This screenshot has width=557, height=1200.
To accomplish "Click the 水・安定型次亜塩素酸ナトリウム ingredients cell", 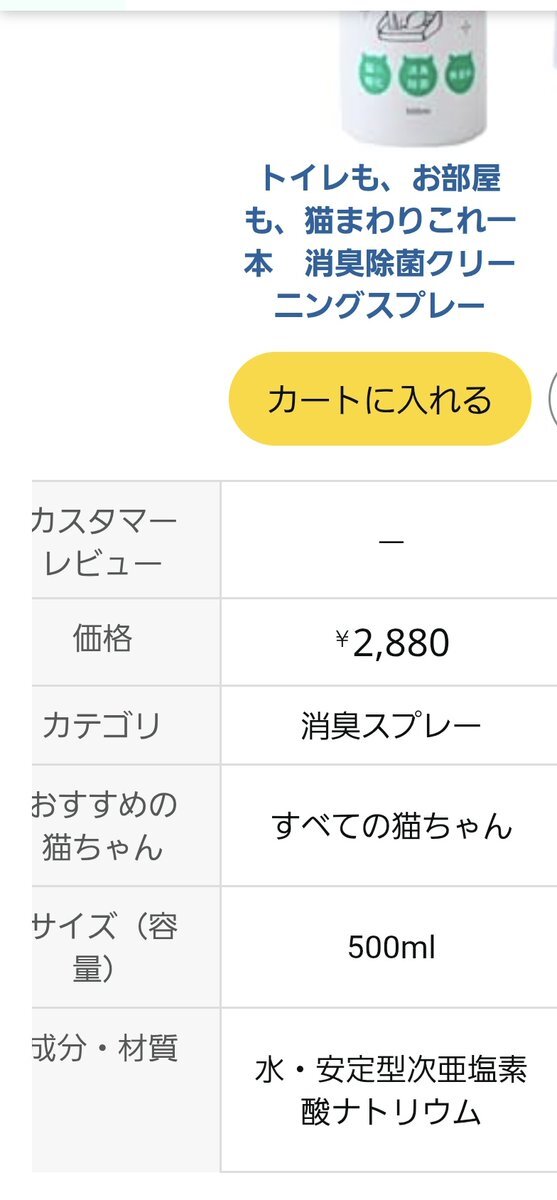I will 391,1090.
